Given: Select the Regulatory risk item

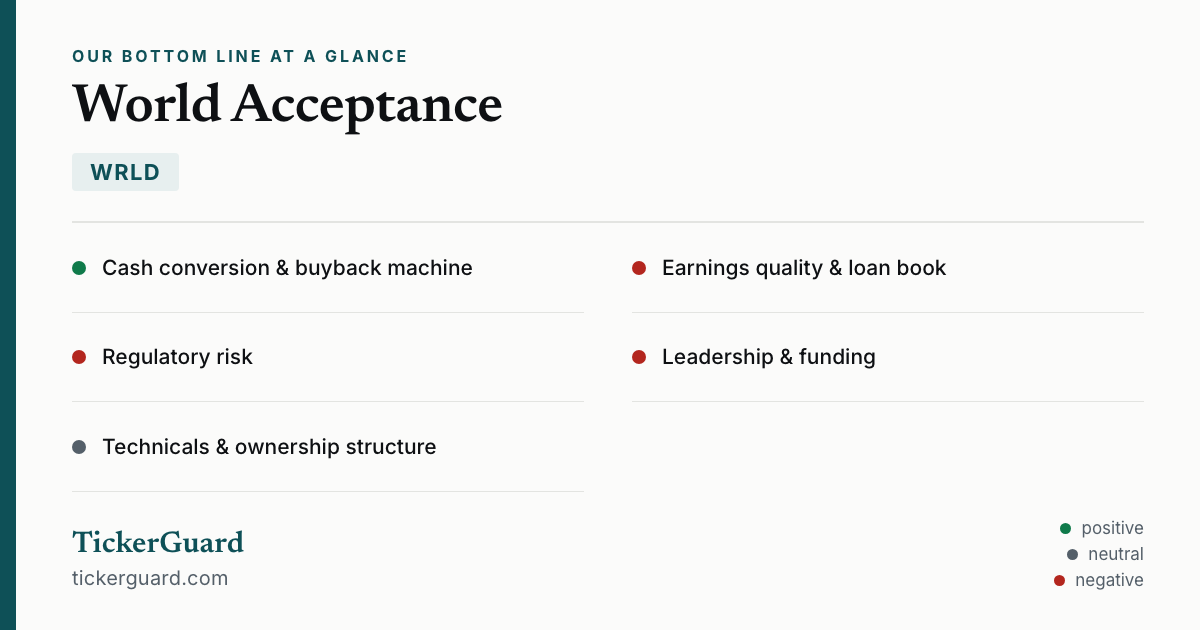Looking at the screenshot, I should click(328, 357).
